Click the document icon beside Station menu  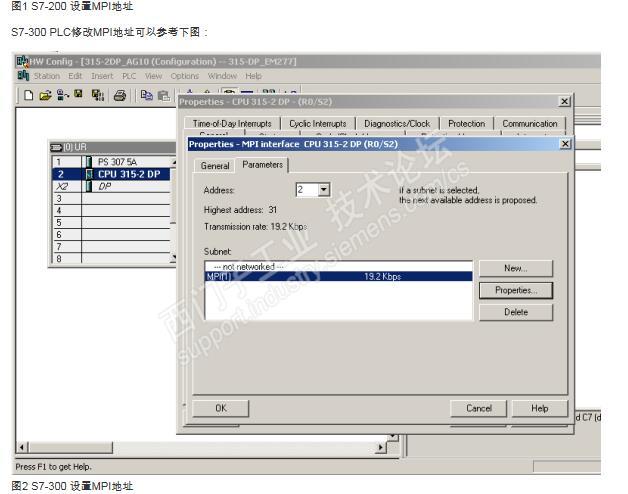(23, 75)
